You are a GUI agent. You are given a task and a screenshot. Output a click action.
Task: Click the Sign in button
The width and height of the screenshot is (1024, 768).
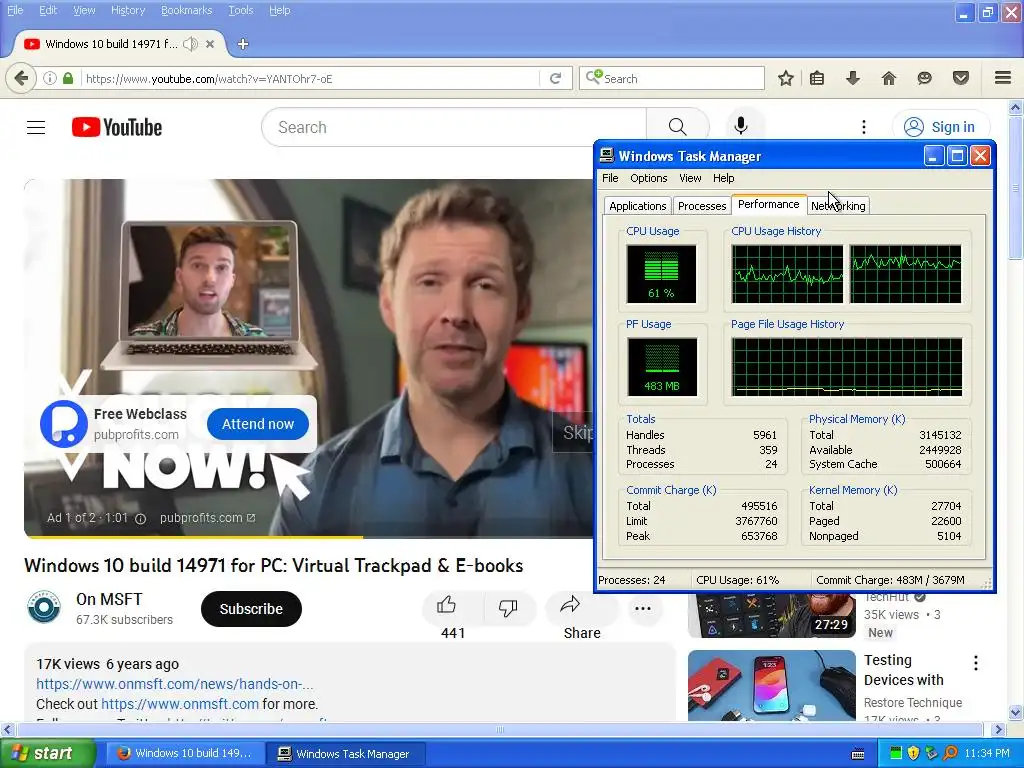click(941, 127)
